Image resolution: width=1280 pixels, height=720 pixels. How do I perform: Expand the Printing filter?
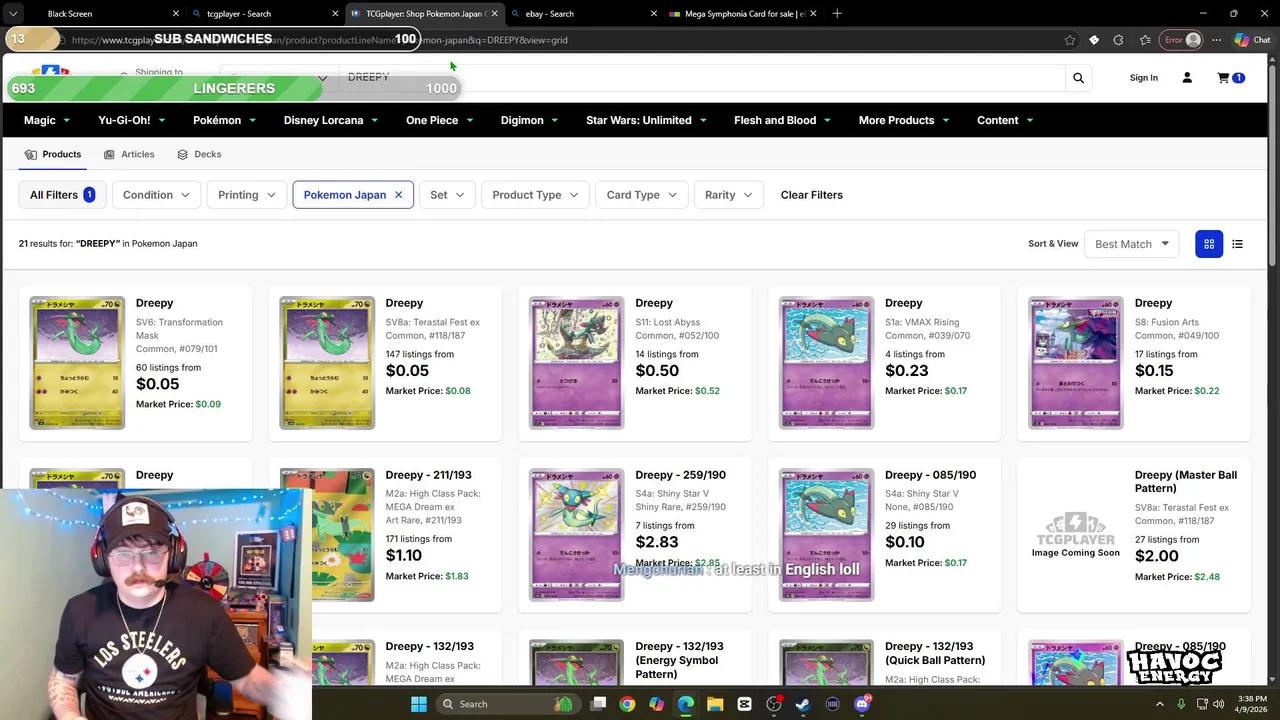click(247, 195)
